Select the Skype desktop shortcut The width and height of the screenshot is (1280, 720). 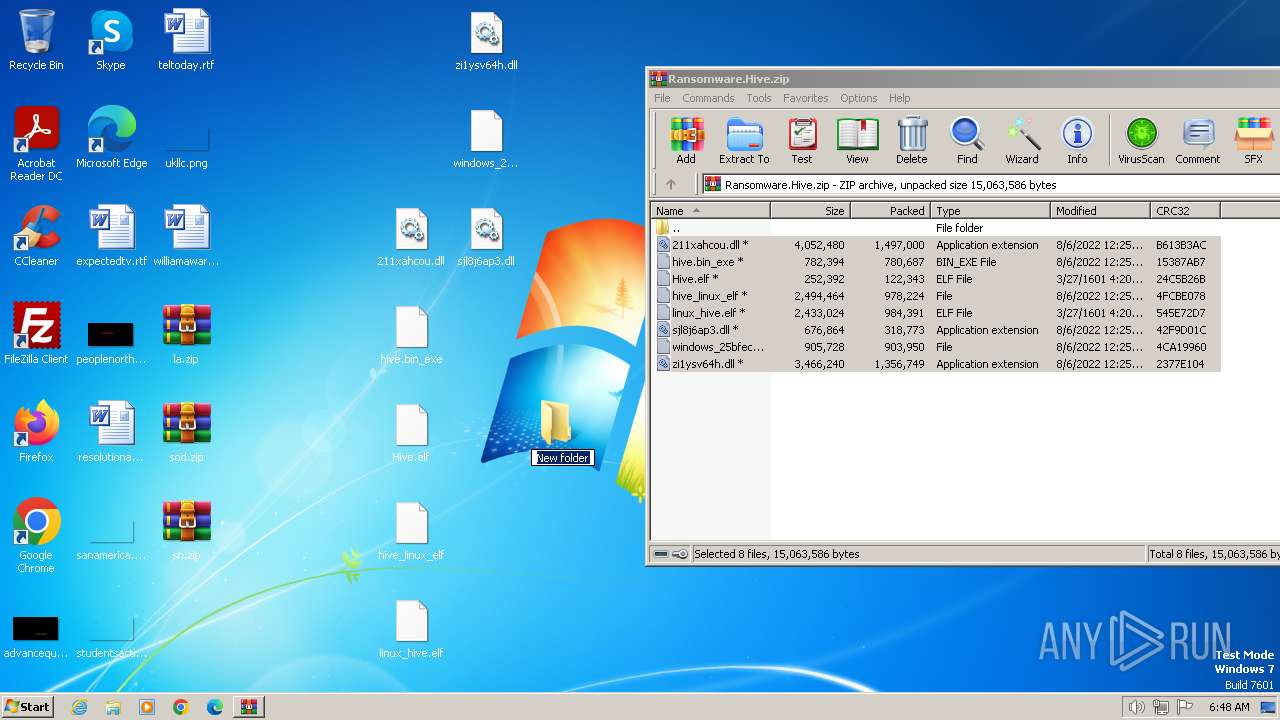pos(110,40)
